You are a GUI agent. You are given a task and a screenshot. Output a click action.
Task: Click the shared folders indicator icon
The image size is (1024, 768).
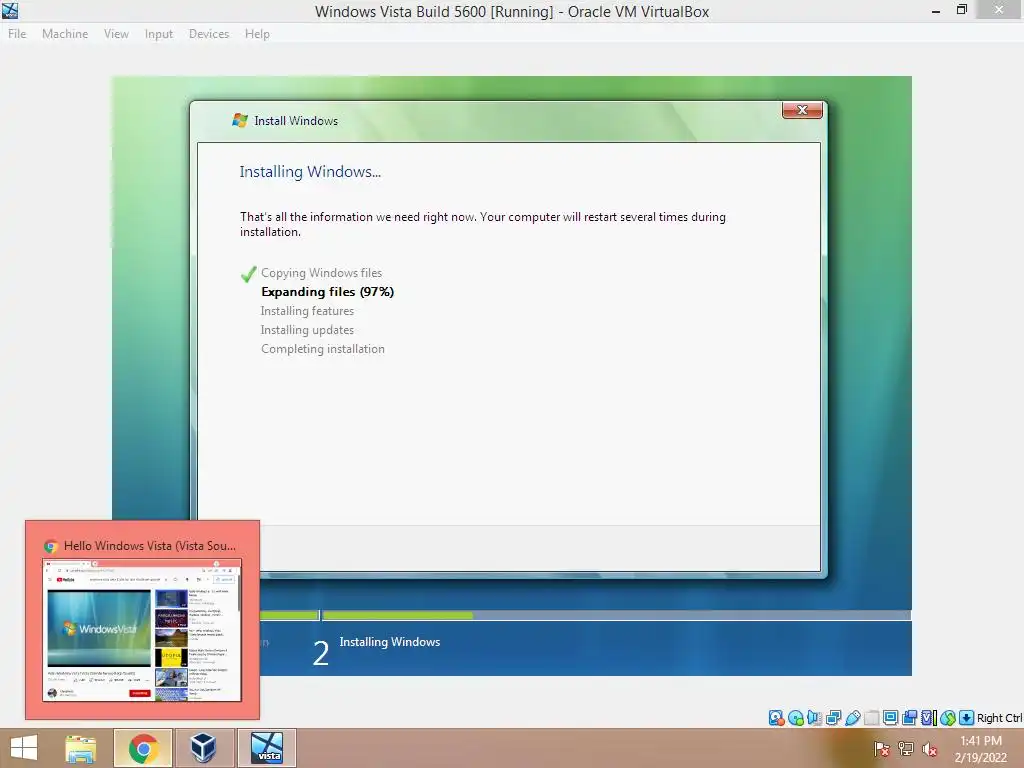(x=871, y=718)
